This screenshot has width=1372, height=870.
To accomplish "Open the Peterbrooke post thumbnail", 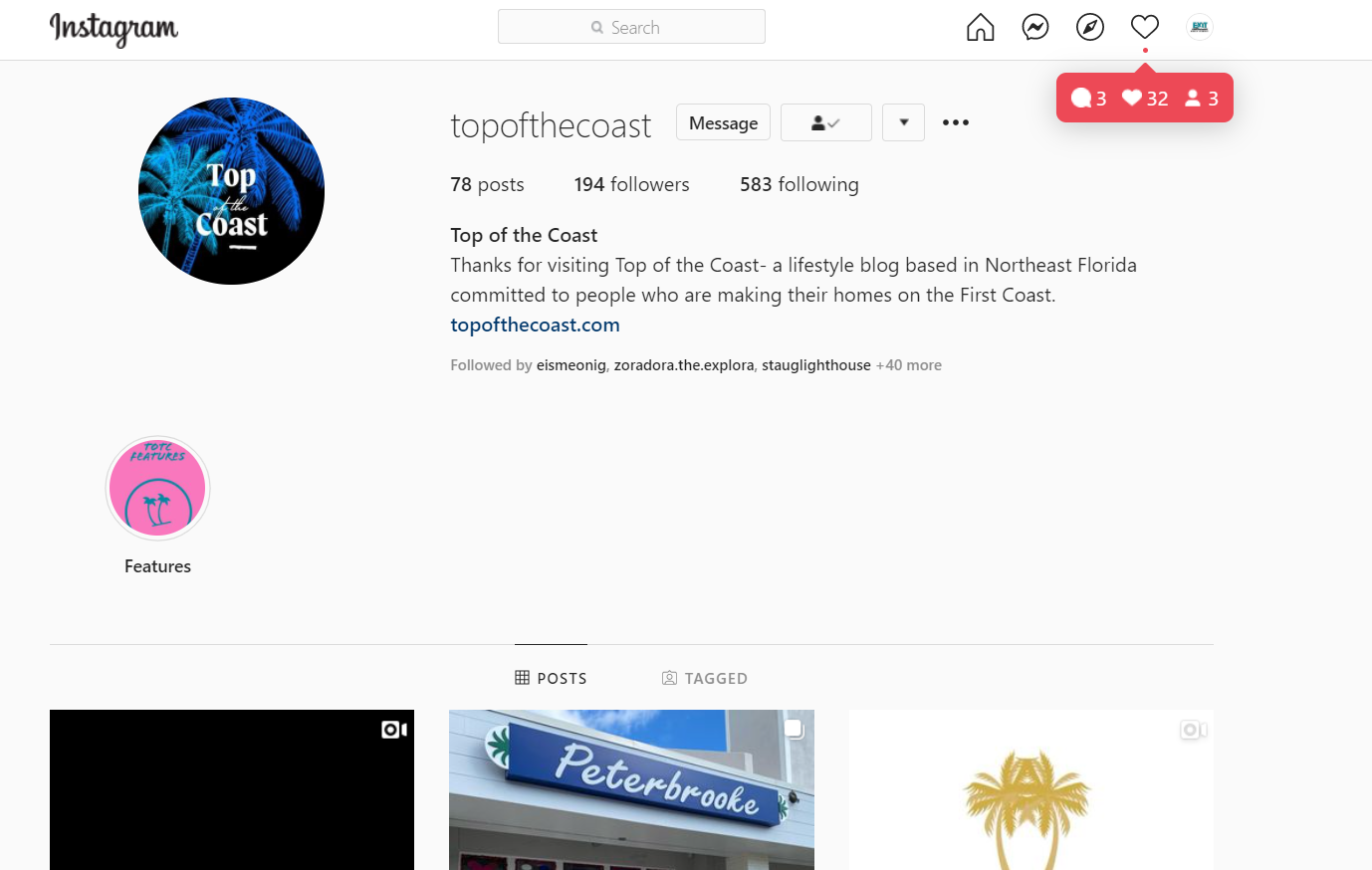I will coord(631,789).
